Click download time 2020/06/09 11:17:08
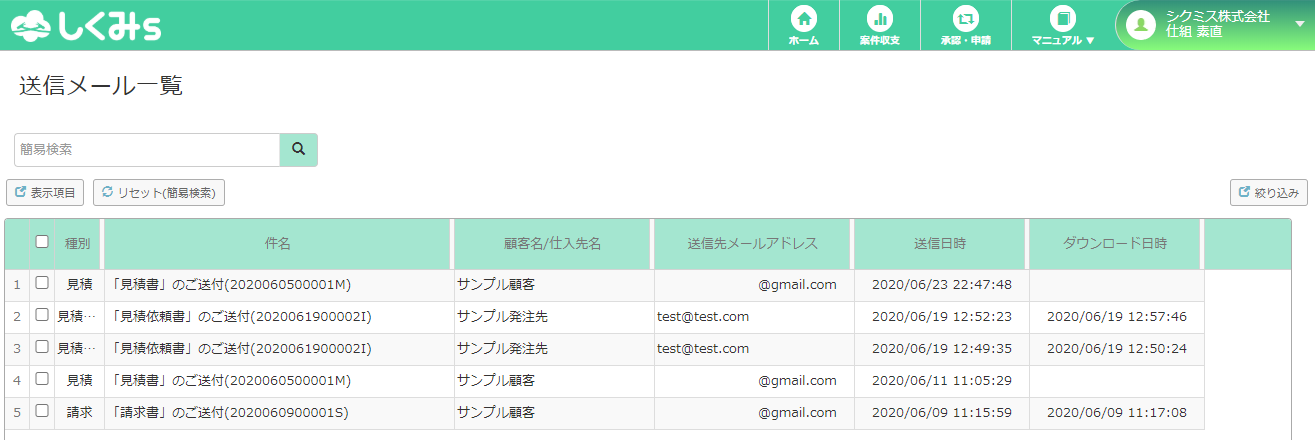Screen dimensions: 1315x440 click(x=1117, y=412)
